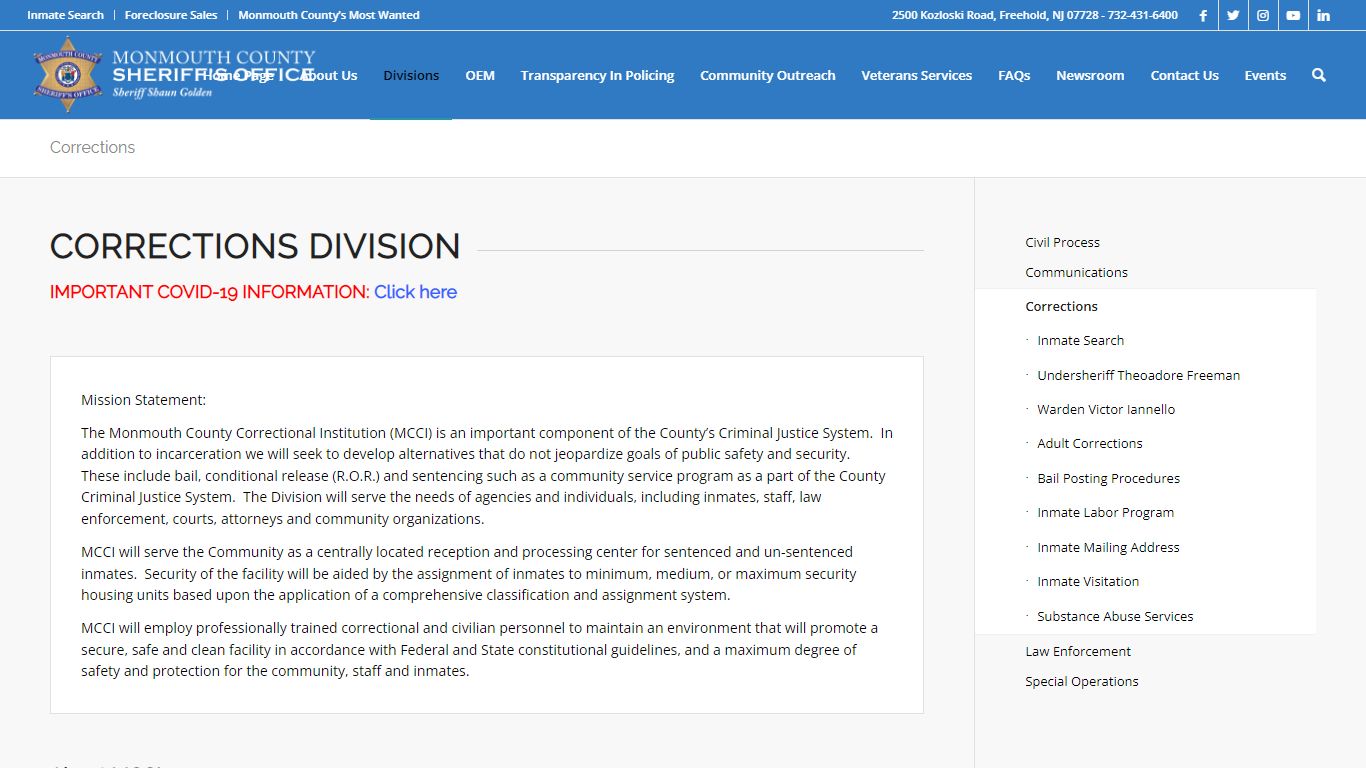Open Inmate Search in top bar
The height and width of the screenshot is (768, 1366).
[65, 15]
